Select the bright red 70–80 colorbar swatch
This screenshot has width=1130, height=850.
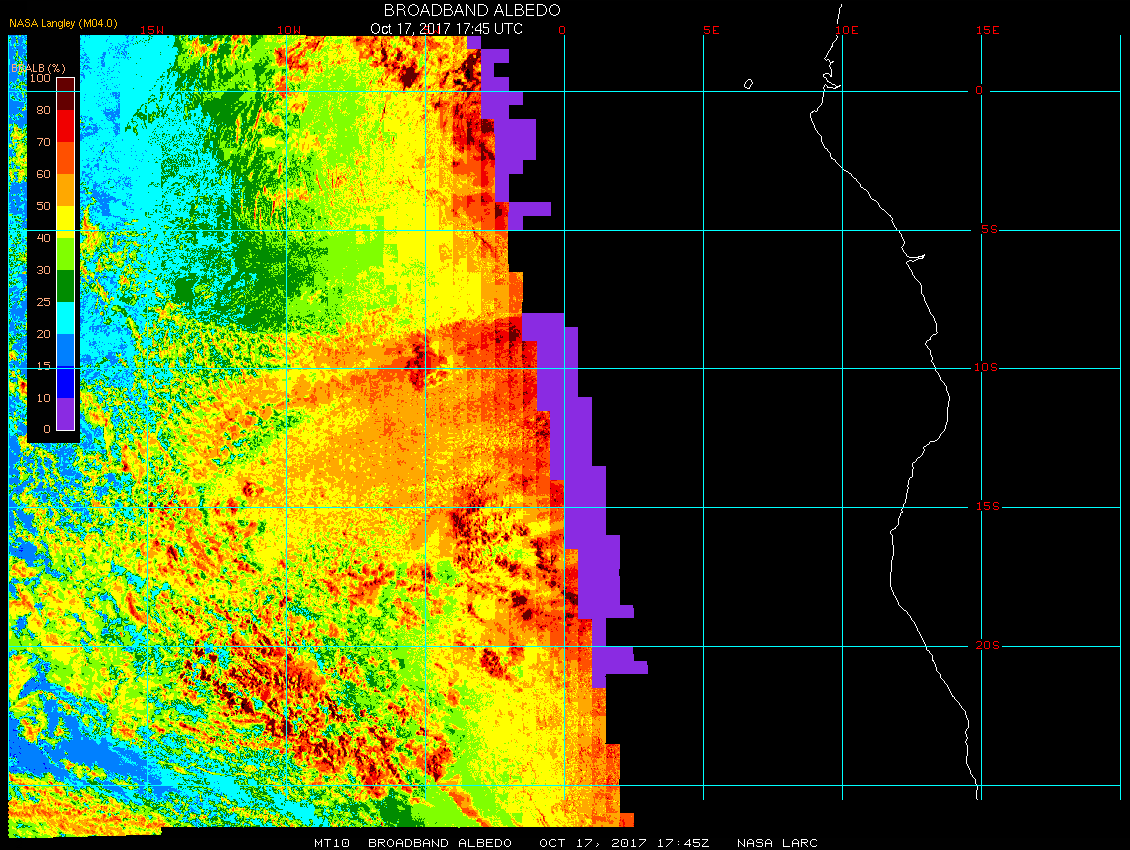pos(66,126)
